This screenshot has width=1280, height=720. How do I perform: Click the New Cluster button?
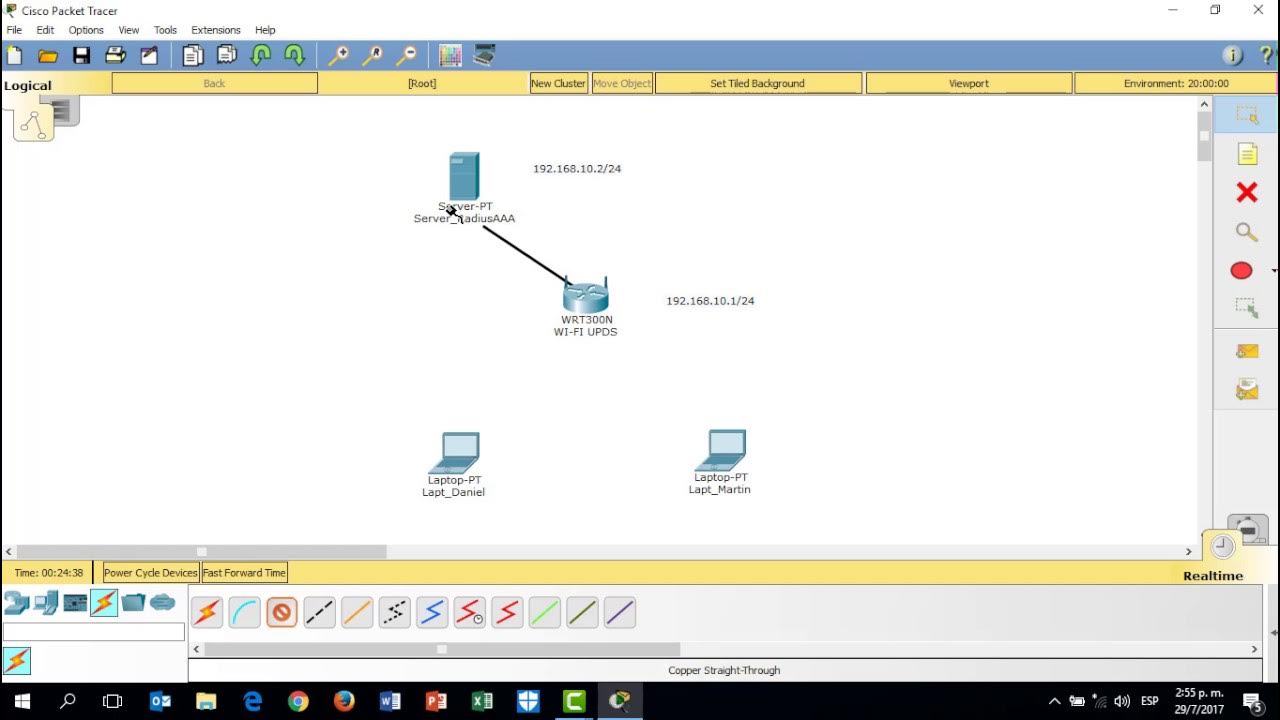coord(558,84)
